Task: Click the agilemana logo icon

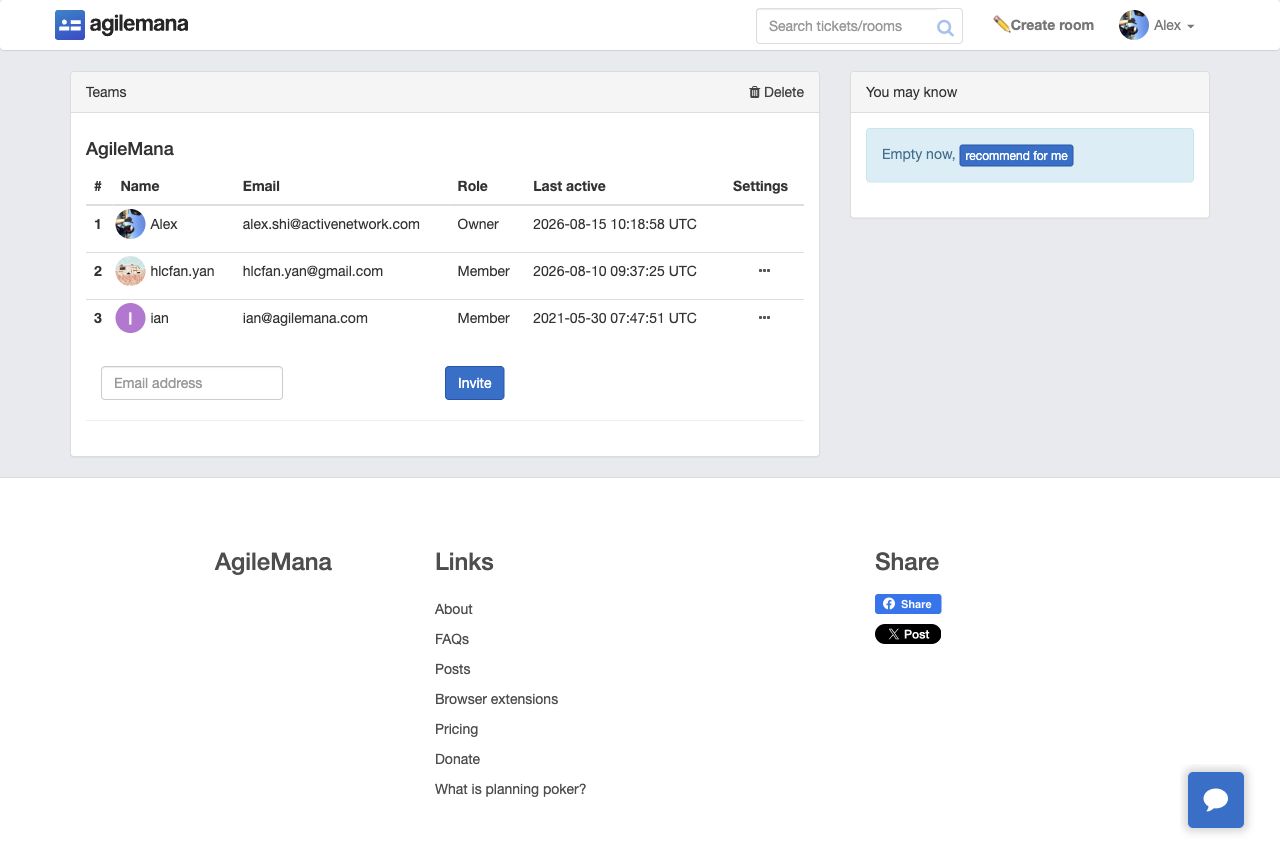Action: point(70,25)
